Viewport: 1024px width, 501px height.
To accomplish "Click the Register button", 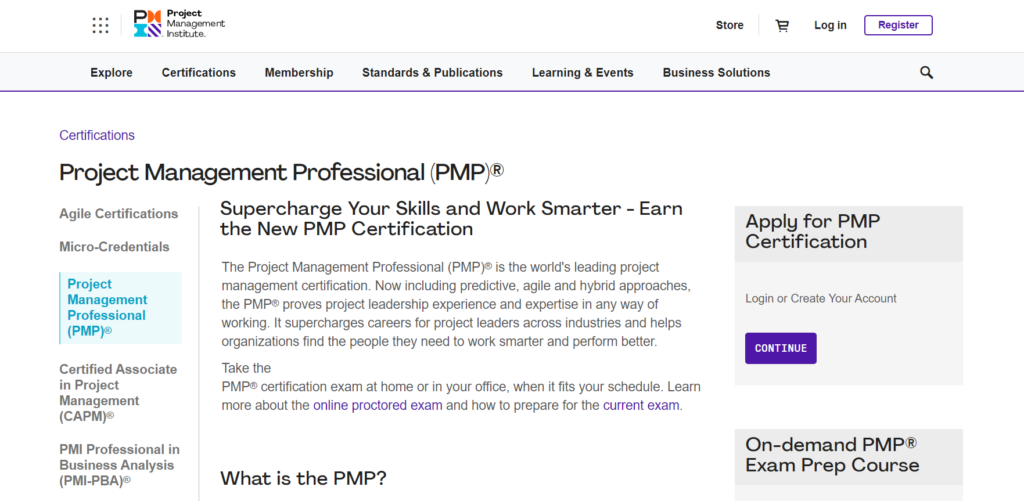I will tap(898, 25).
